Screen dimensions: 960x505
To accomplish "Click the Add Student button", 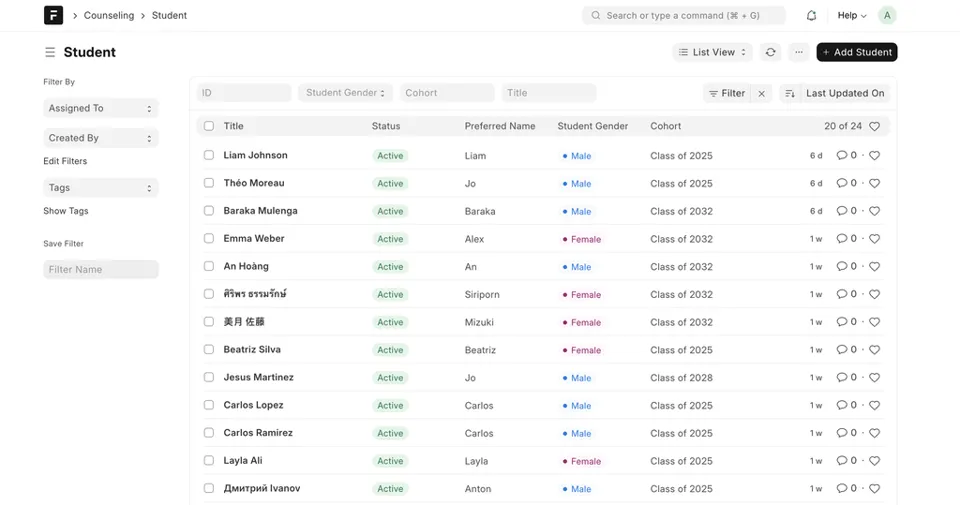I will (x=856, y=52).
